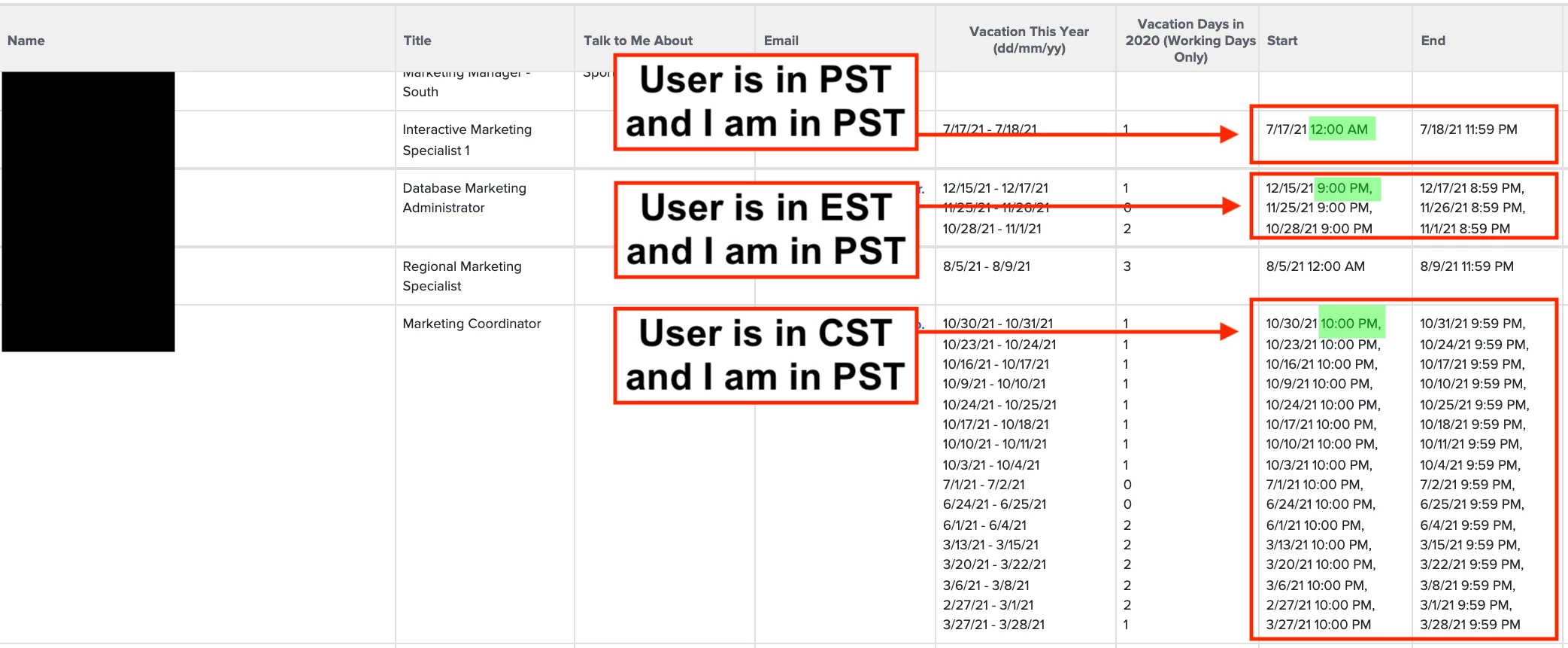Click vacation range 10/3/21 - 10/4/21

pos(991,465)
